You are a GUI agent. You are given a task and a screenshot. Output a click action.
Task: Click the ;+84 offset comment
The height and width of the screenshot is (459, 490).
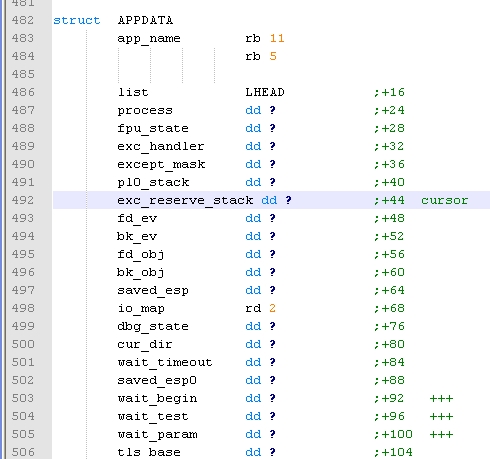(389, 362)
